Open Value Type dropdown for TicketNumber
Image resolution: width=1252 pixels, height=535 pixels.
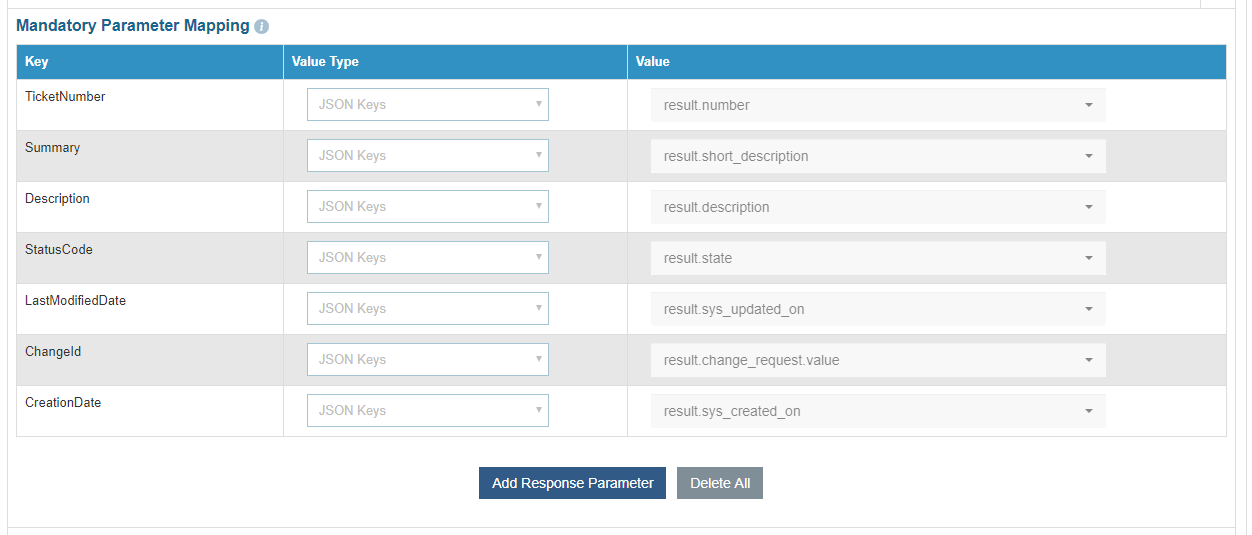(x=427, y=105)
